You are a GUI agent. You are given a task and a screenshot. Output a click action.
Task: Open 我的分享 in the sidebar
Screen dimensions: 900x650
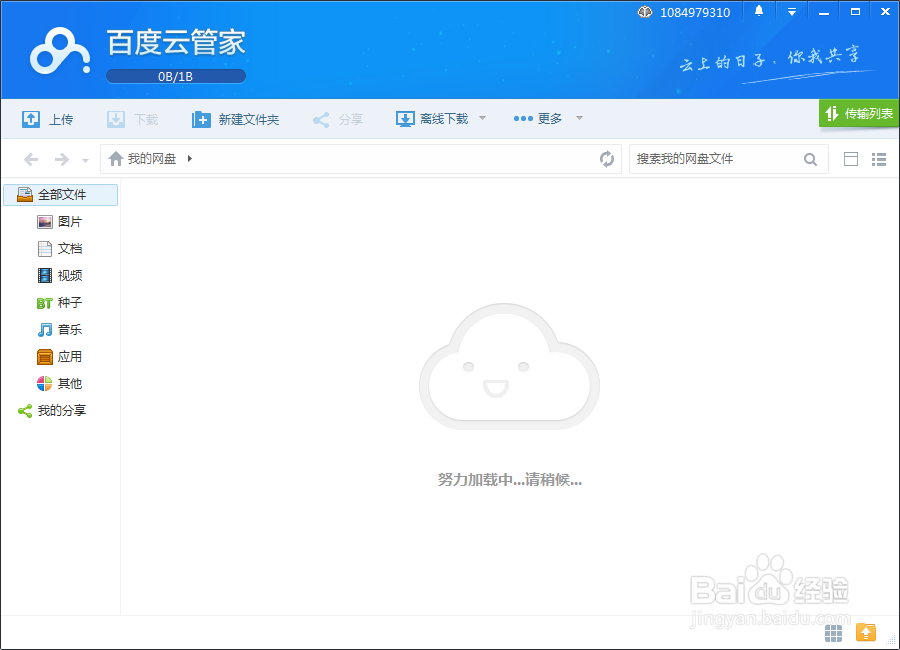(x=52, y=411)
